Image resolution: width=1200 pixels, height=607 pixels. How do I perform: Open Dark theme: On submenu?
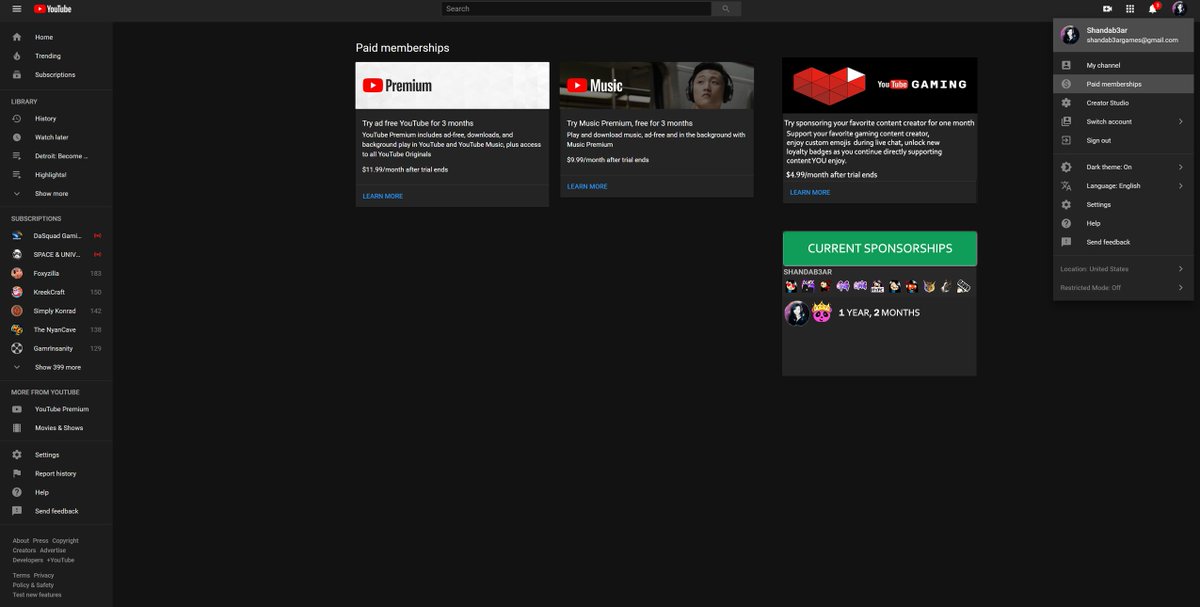[x=1123, y=167]
